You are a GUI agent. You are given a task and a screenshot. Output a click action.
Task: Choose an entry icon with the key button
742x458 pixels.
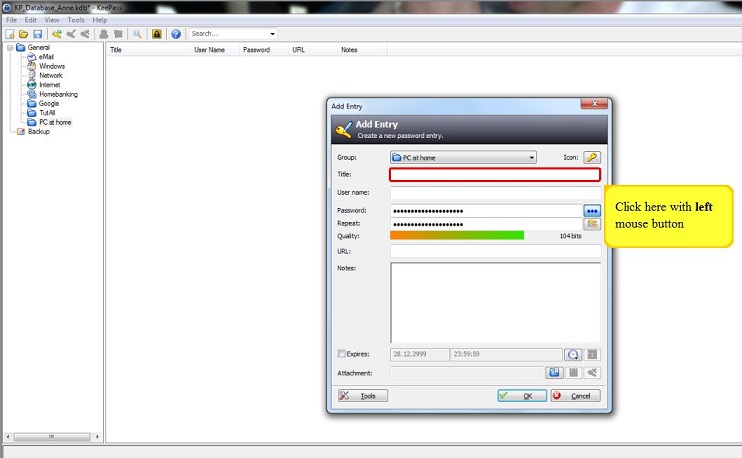click(592, 157)
